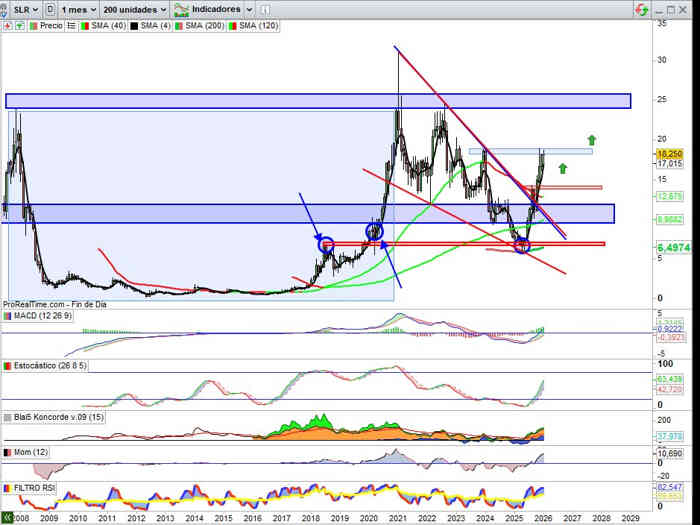Click the SMA (4) black color swatch
This screenshot has width=700, height=525.
pyautogui.click(x=132, y=25)
